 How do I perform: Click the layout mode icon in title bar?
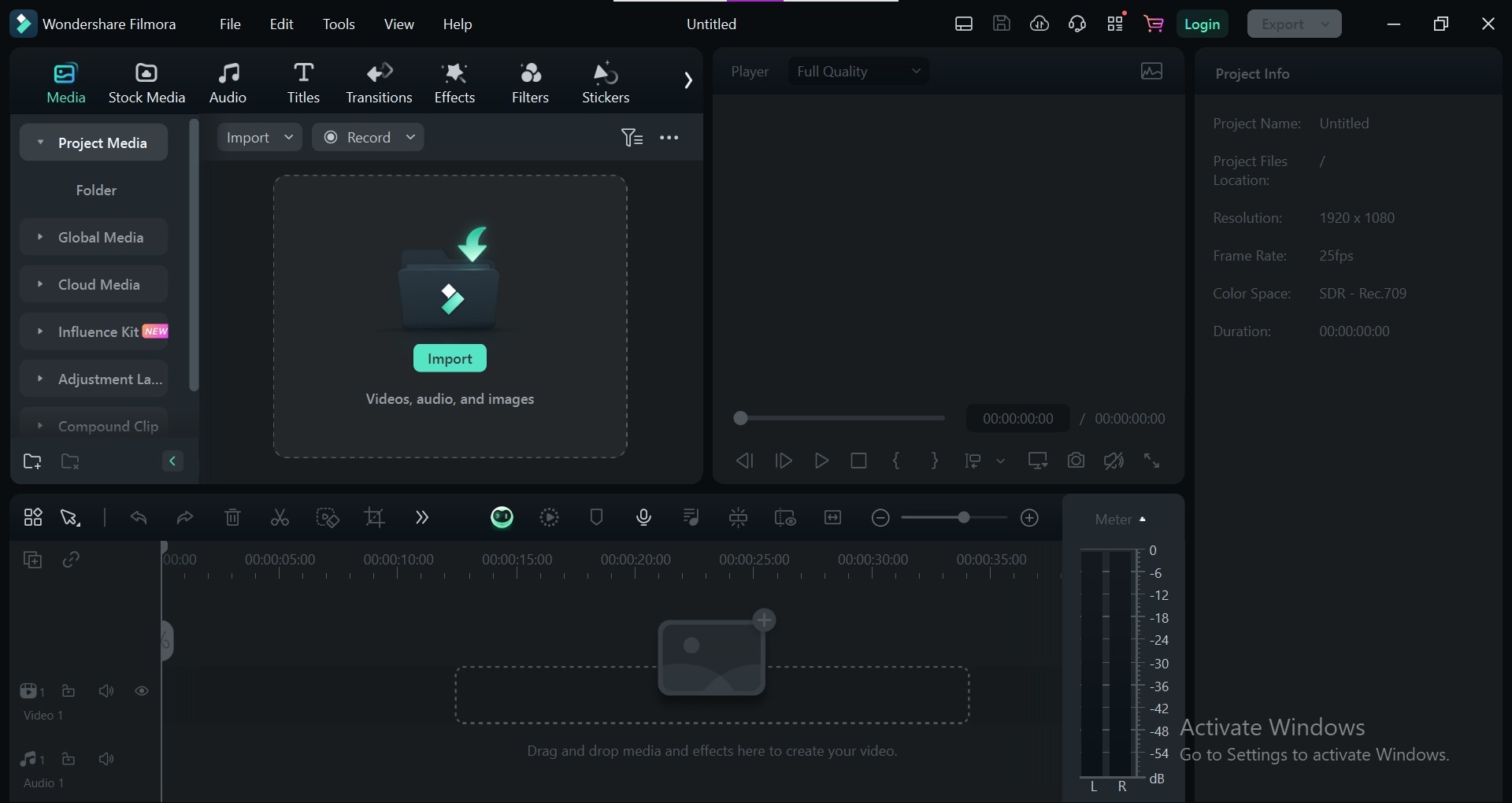coord(964,24)
